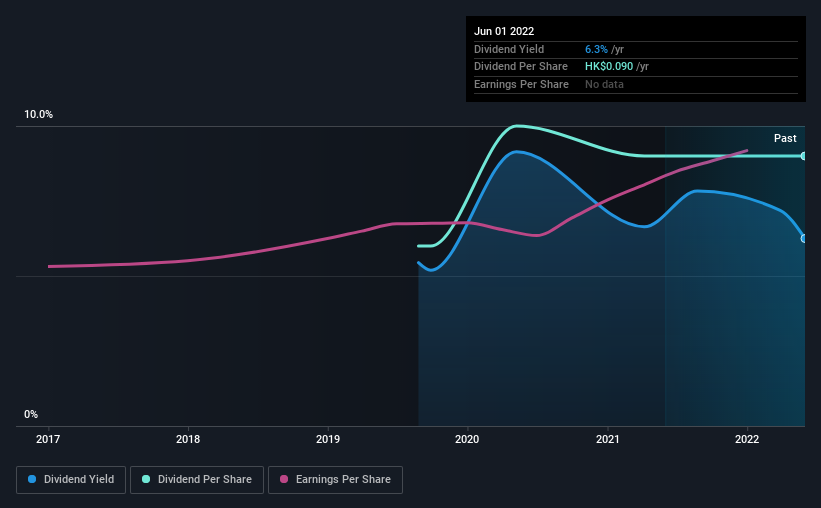Select the 2019 x-axis label
The height and width of the screenshot is (508, 821).
tap(328, 439)
